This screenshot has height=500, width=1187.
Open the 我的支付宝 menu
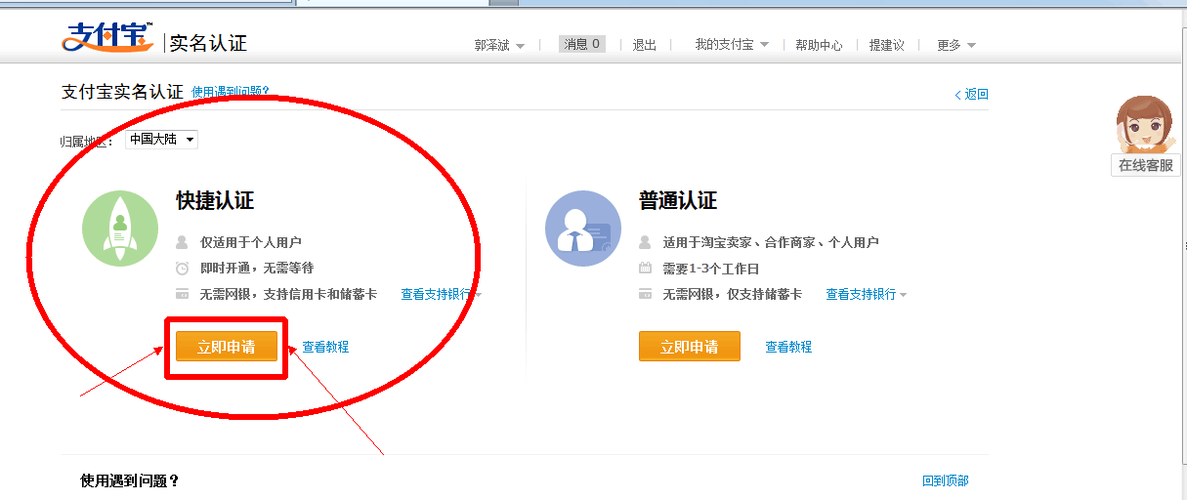[x=731, y=45]
